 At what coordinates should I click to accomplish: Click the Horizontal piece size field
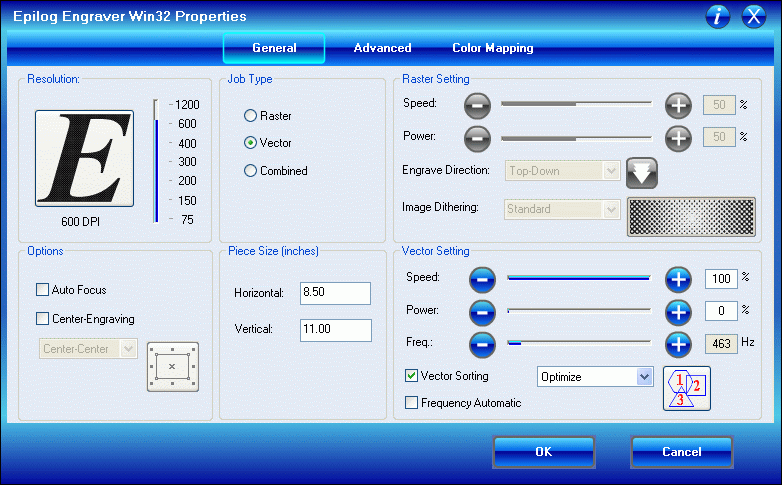(335, 293)
